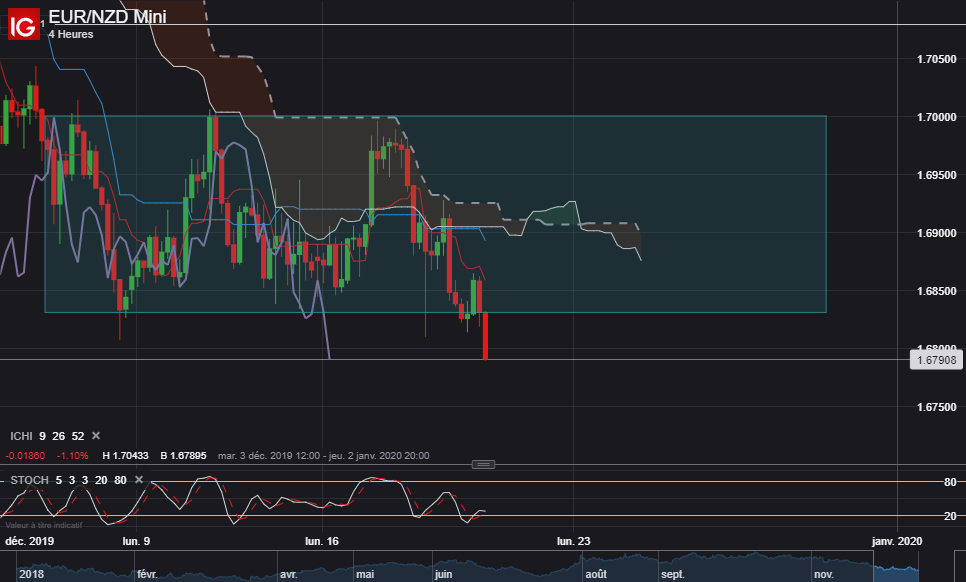Remove the STOCH indicator with its X
The width and height of the screenshot is (966, 582).
(x=139, y=480)
